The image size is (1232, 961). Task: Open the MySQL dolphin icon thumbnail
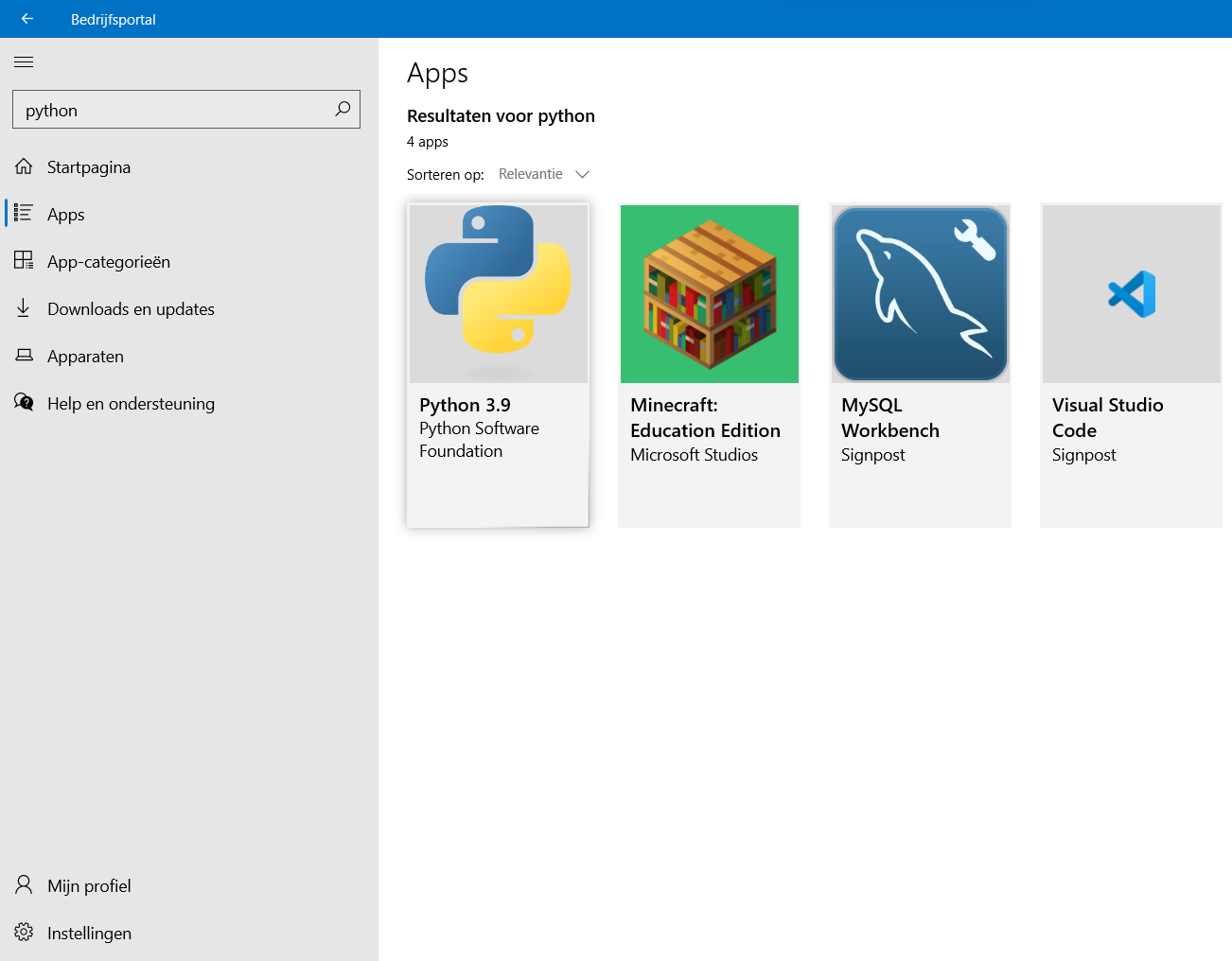click(x=921, y=294)
